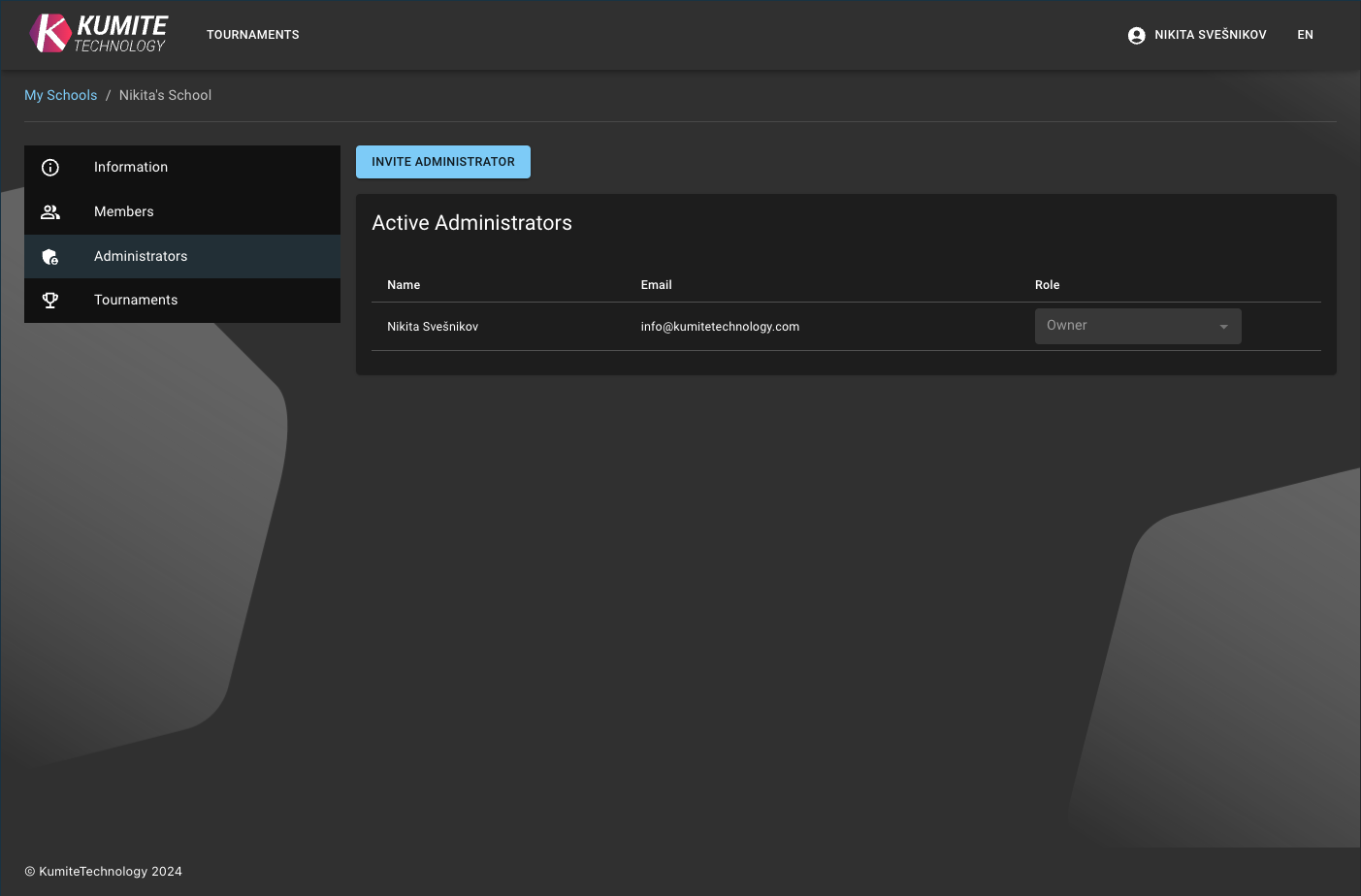The height and width of the screenshot is (896, 1361).
Task: Click the Name column header
Action: pyautogui.click(x=404, y=284)
